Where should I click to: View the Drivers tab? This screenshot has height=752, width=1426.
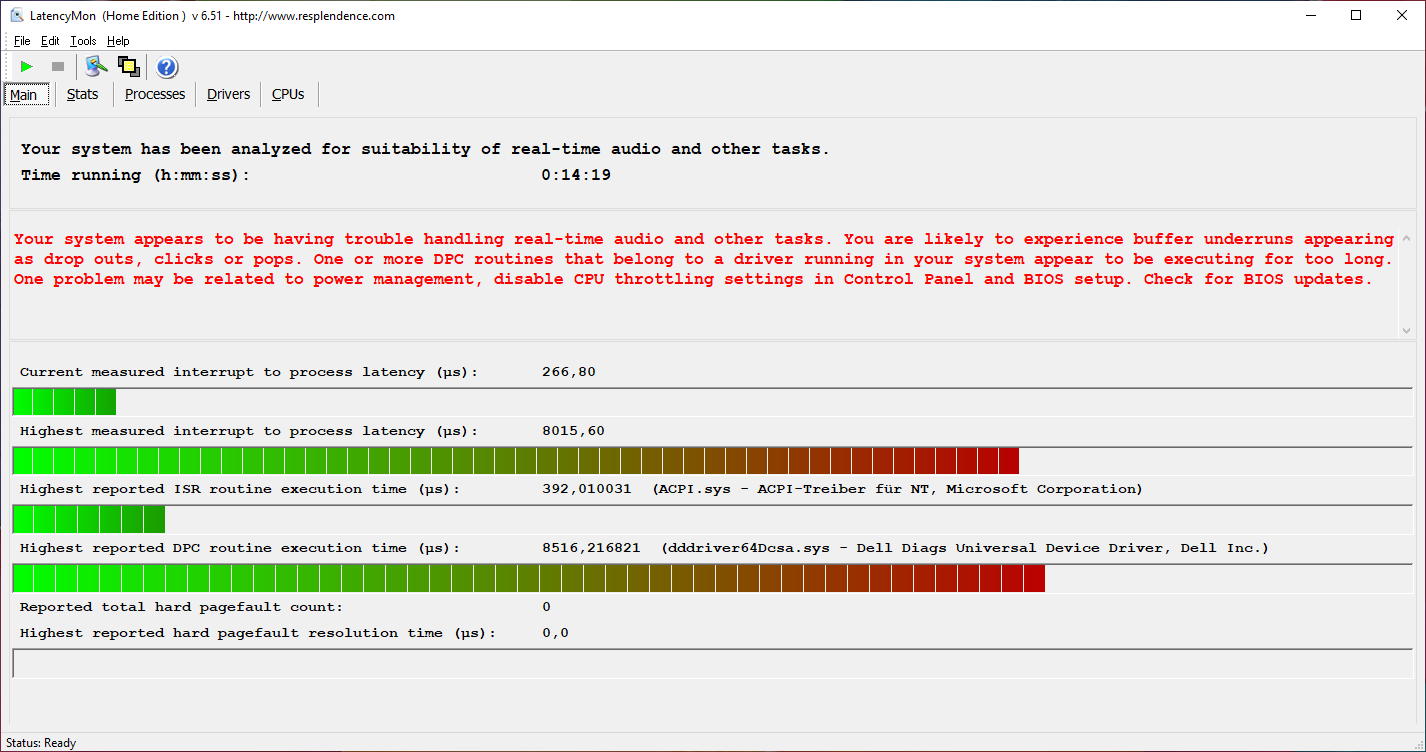tap(228, 94)
